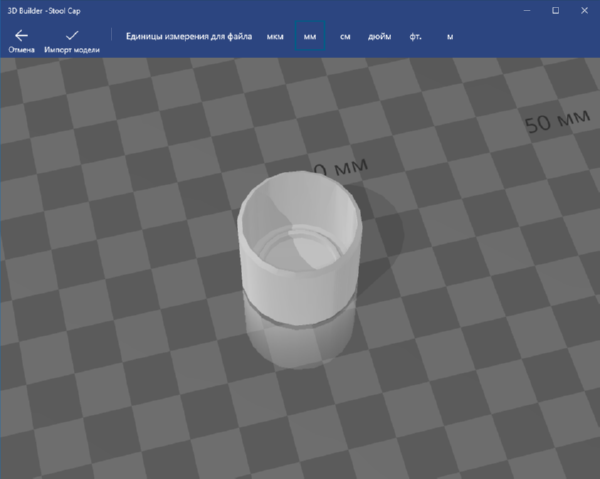Click the inner bottom of the cap

tap(302, 249)
